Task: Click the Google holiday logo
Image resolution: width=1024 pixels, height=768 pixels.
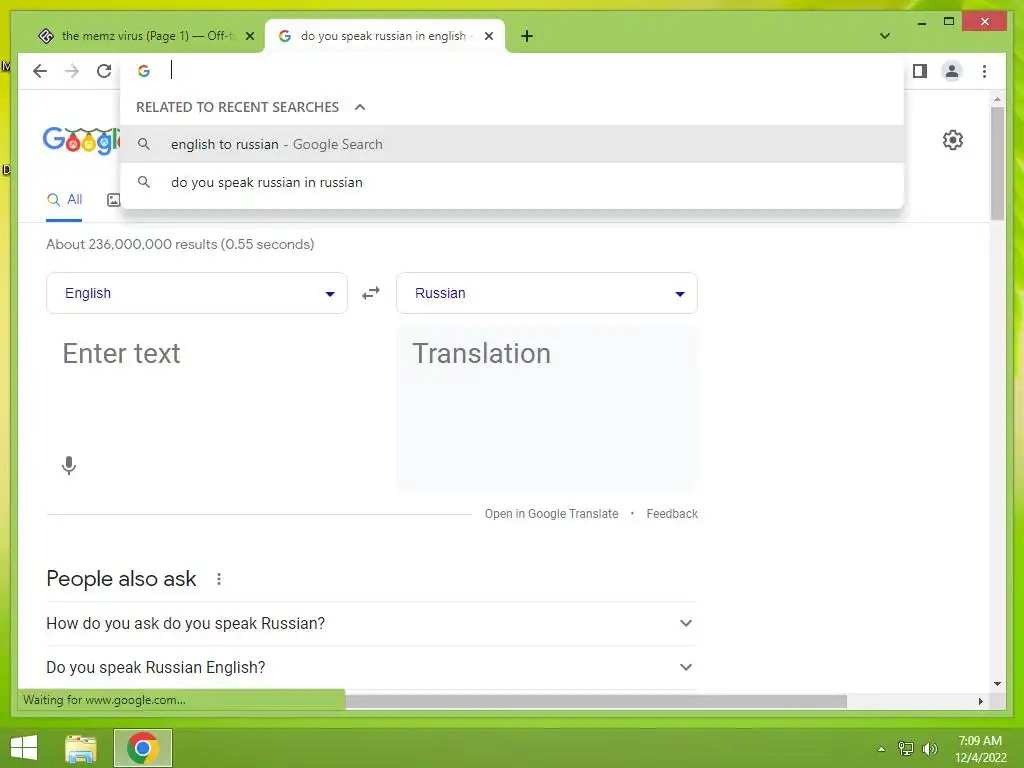Action: click(82, 140)
